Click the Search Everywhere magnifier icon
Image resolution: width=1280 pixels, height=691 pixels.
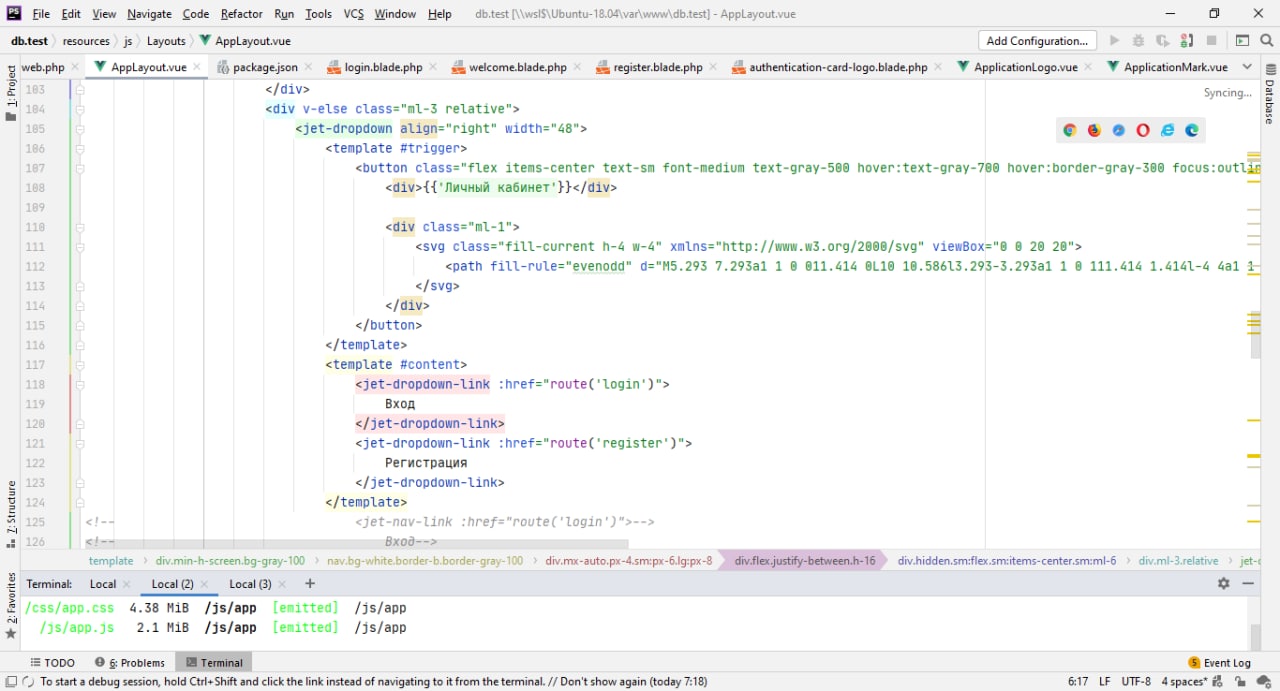coord(1265,41)
